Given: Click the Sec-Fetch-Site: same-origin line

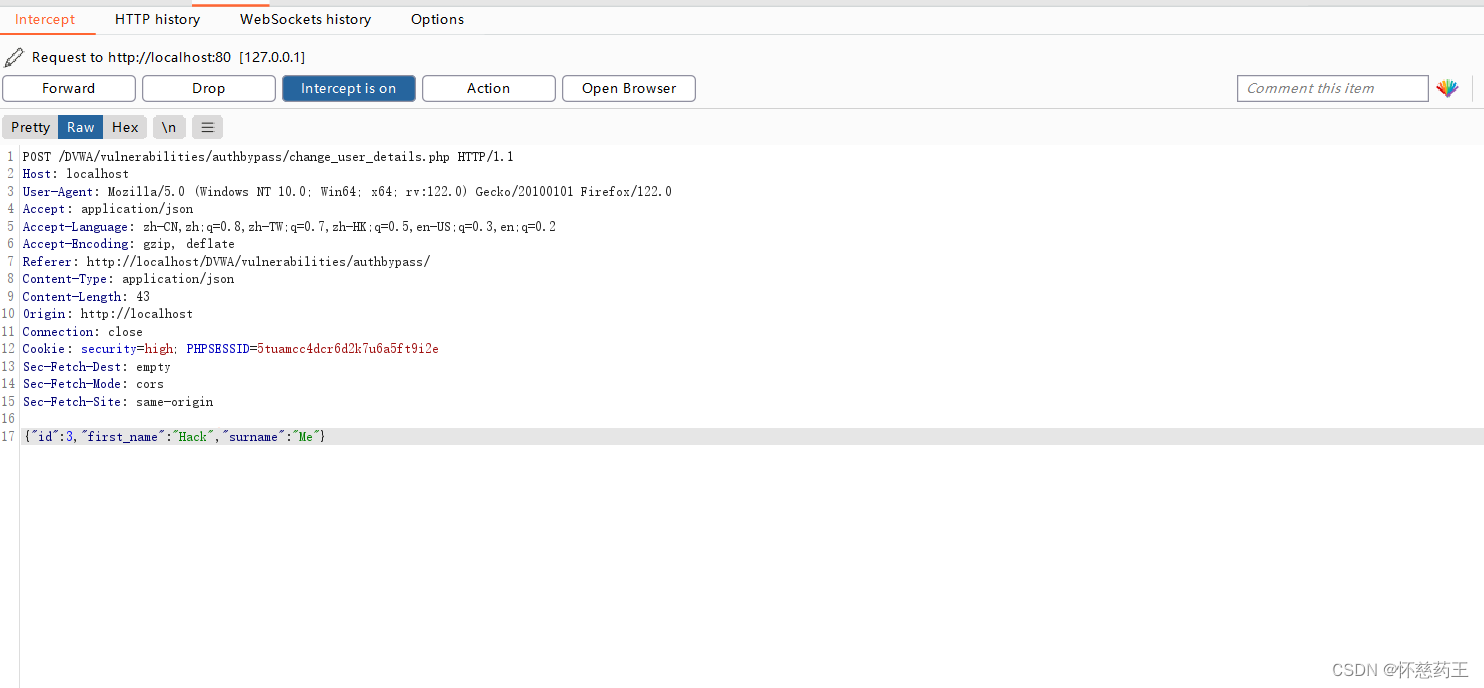Looking at the screenshot, I should click(118, 402).
